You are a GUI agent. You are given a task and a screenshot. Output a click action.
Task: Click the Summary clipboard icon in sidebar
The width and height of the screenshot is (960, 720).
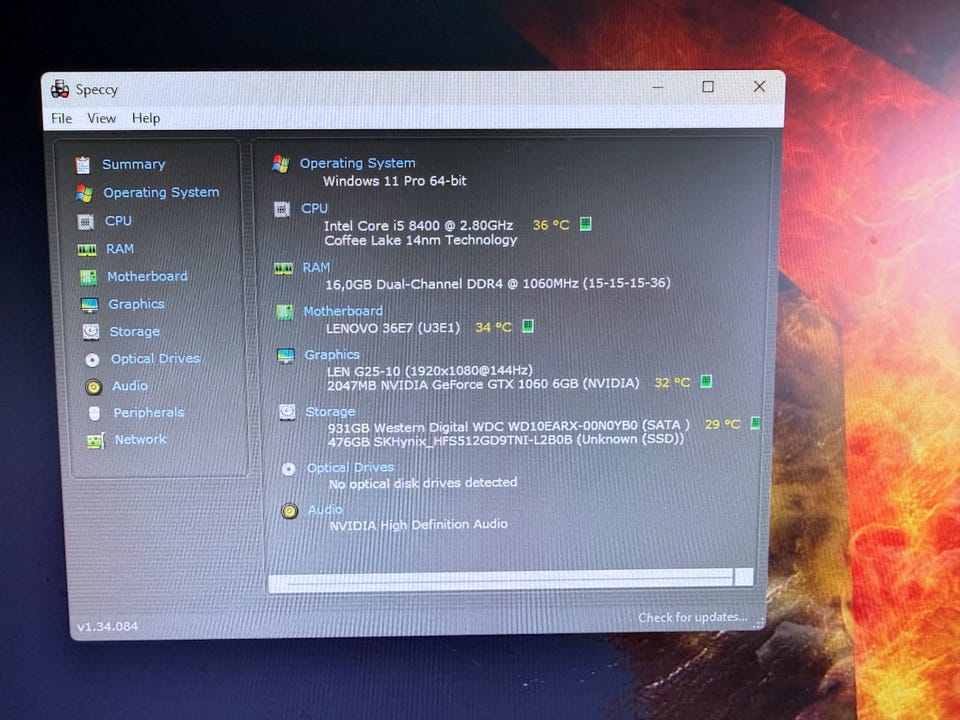click(83, 165)
